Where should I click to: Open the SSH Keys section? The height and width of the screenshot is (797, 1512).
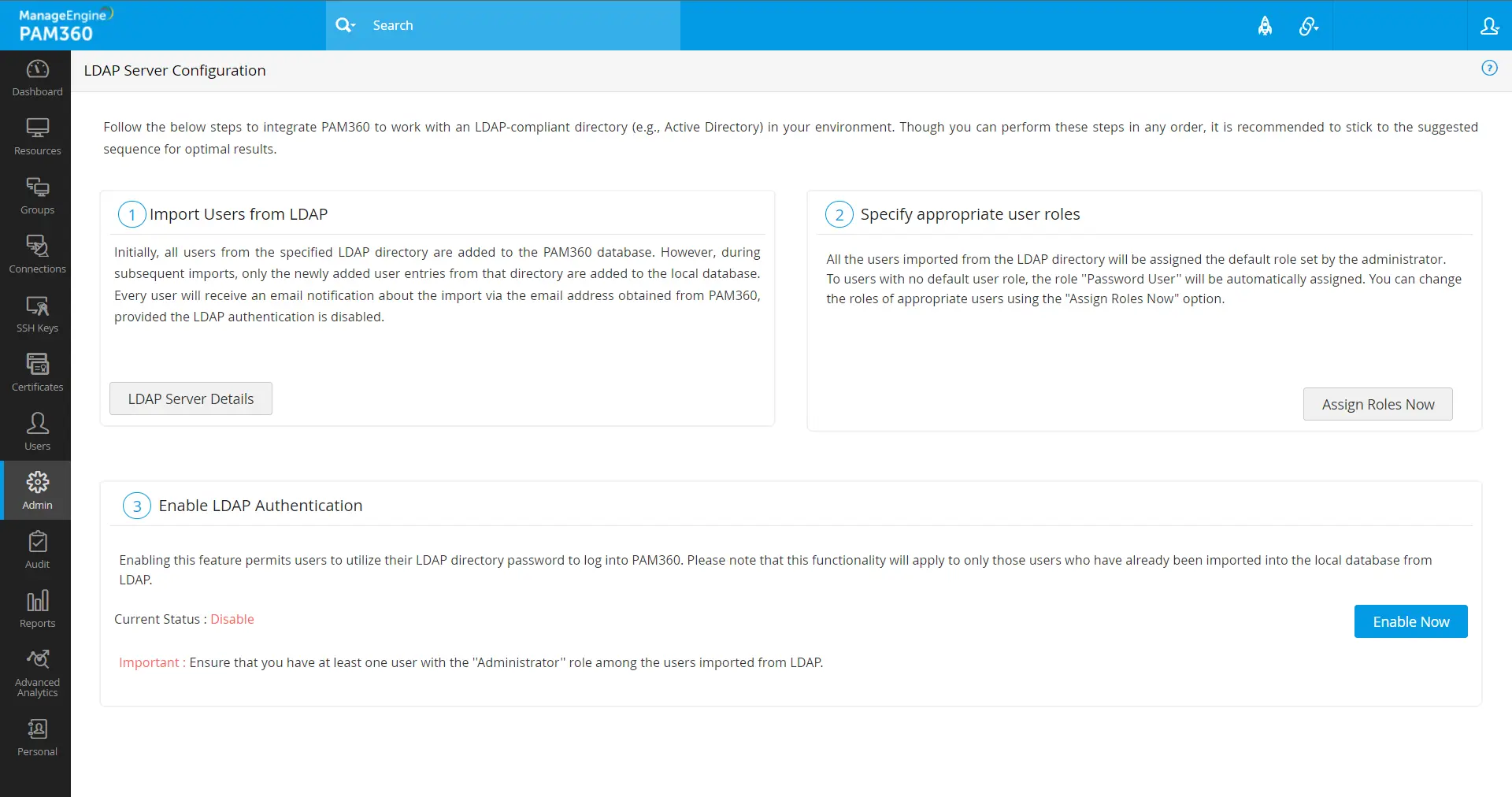[37, 313]
